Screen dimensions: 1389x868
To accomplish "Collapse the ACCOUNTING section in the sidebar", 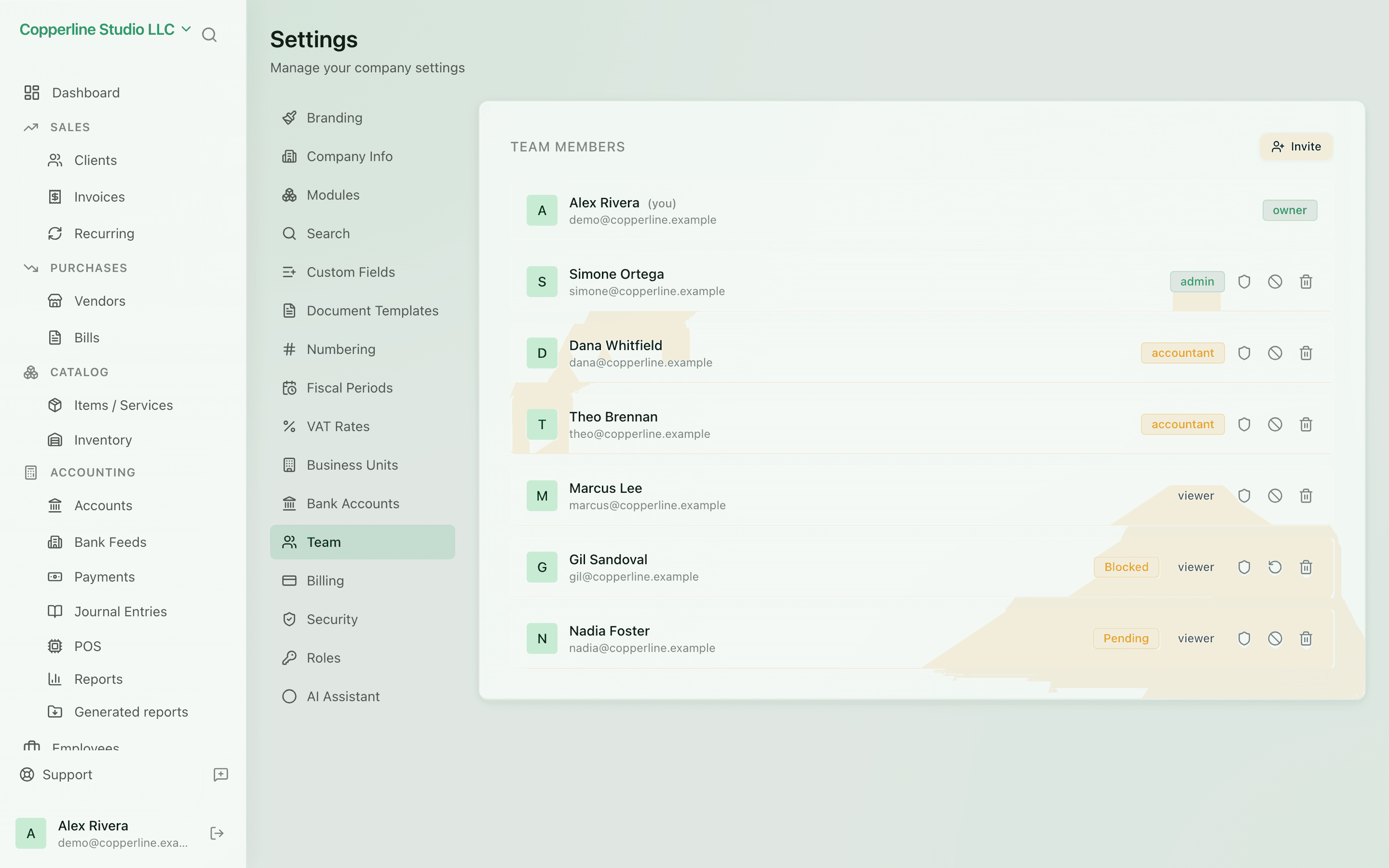I will (x=93, y=472).
